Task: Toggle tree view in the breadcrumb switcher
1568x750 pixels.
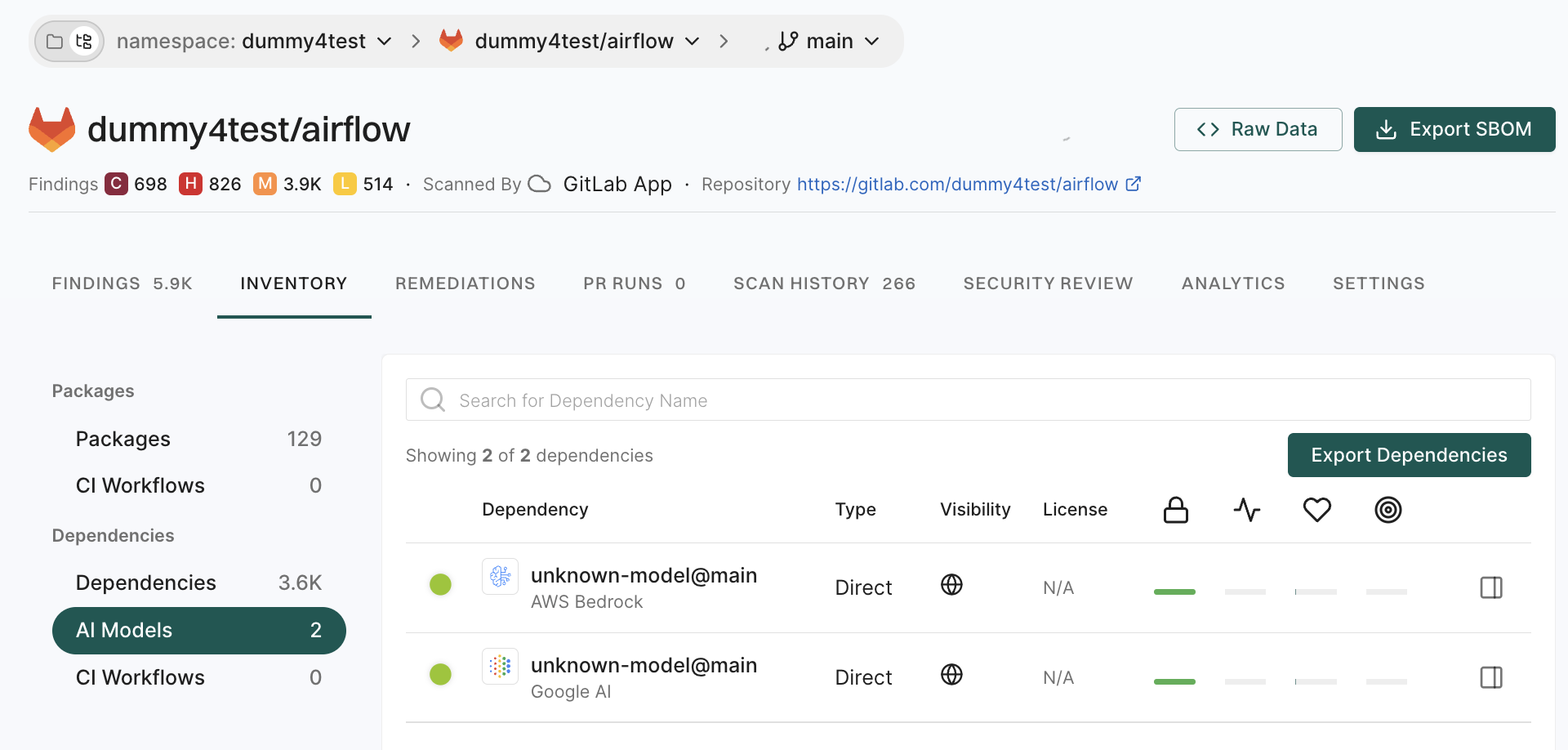Action: tap(84, 41)
